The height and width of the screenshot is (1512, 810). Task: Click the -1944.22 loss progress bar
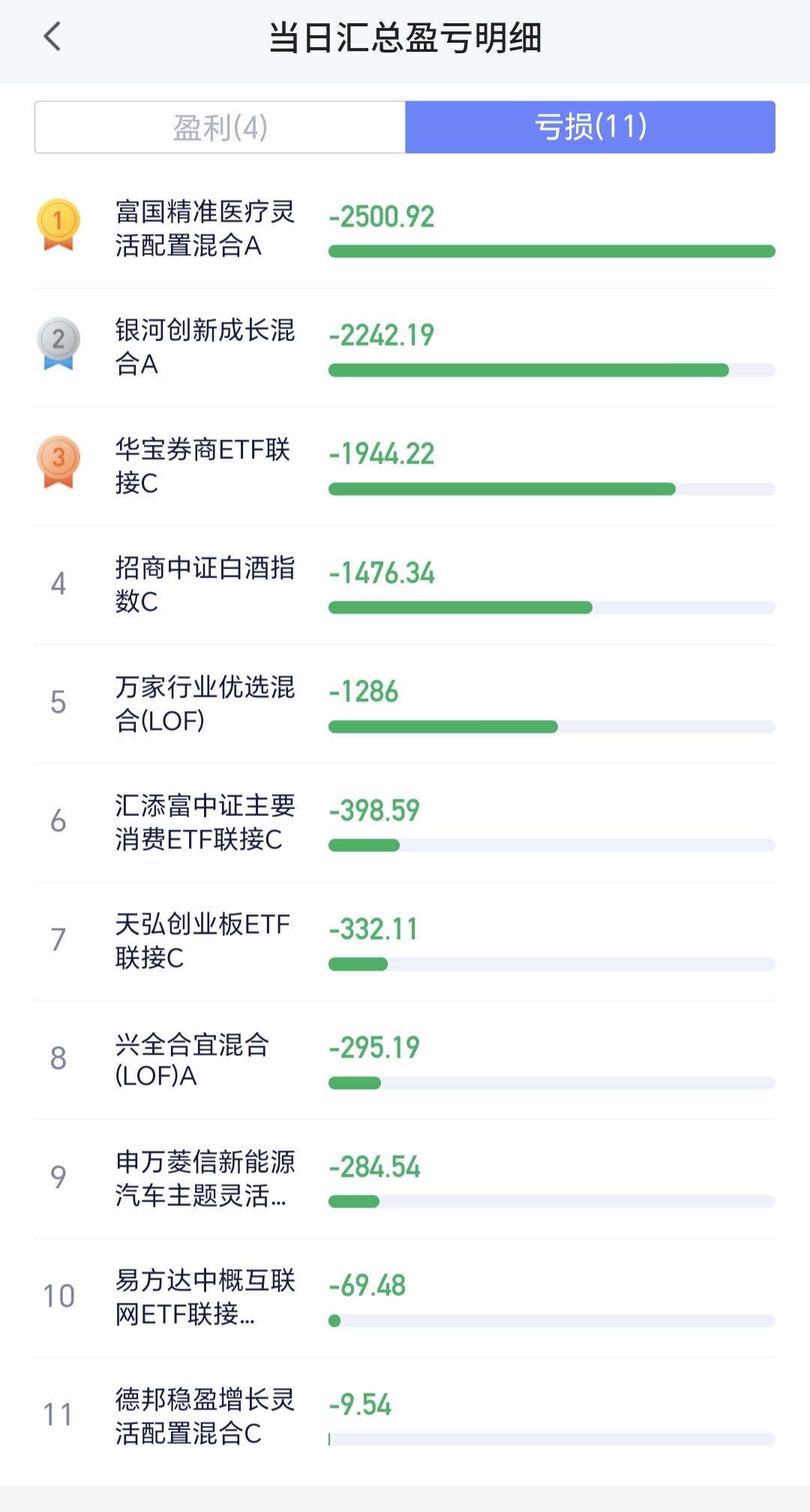[x=551, y=489]
